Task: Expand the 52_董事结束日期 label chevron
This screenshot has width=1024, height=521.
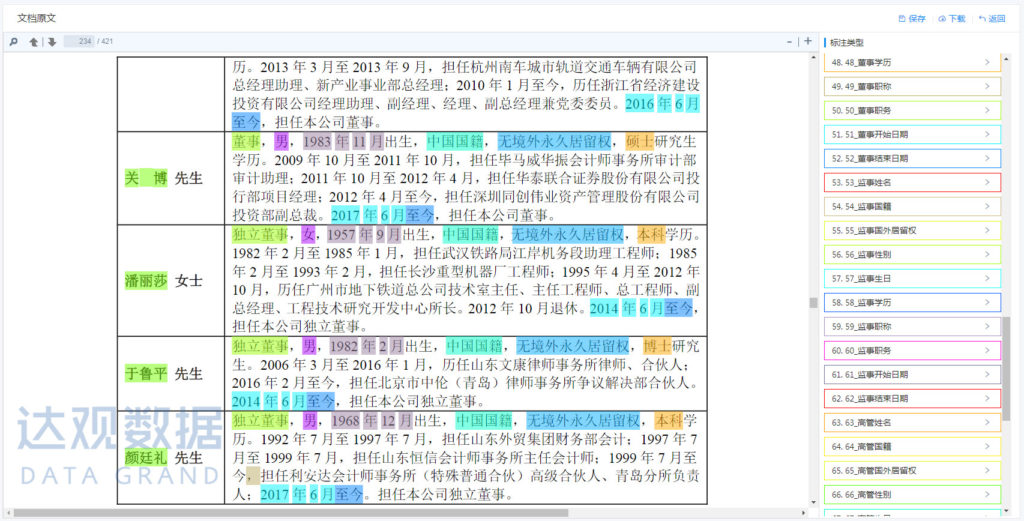Action: [987, 159]
